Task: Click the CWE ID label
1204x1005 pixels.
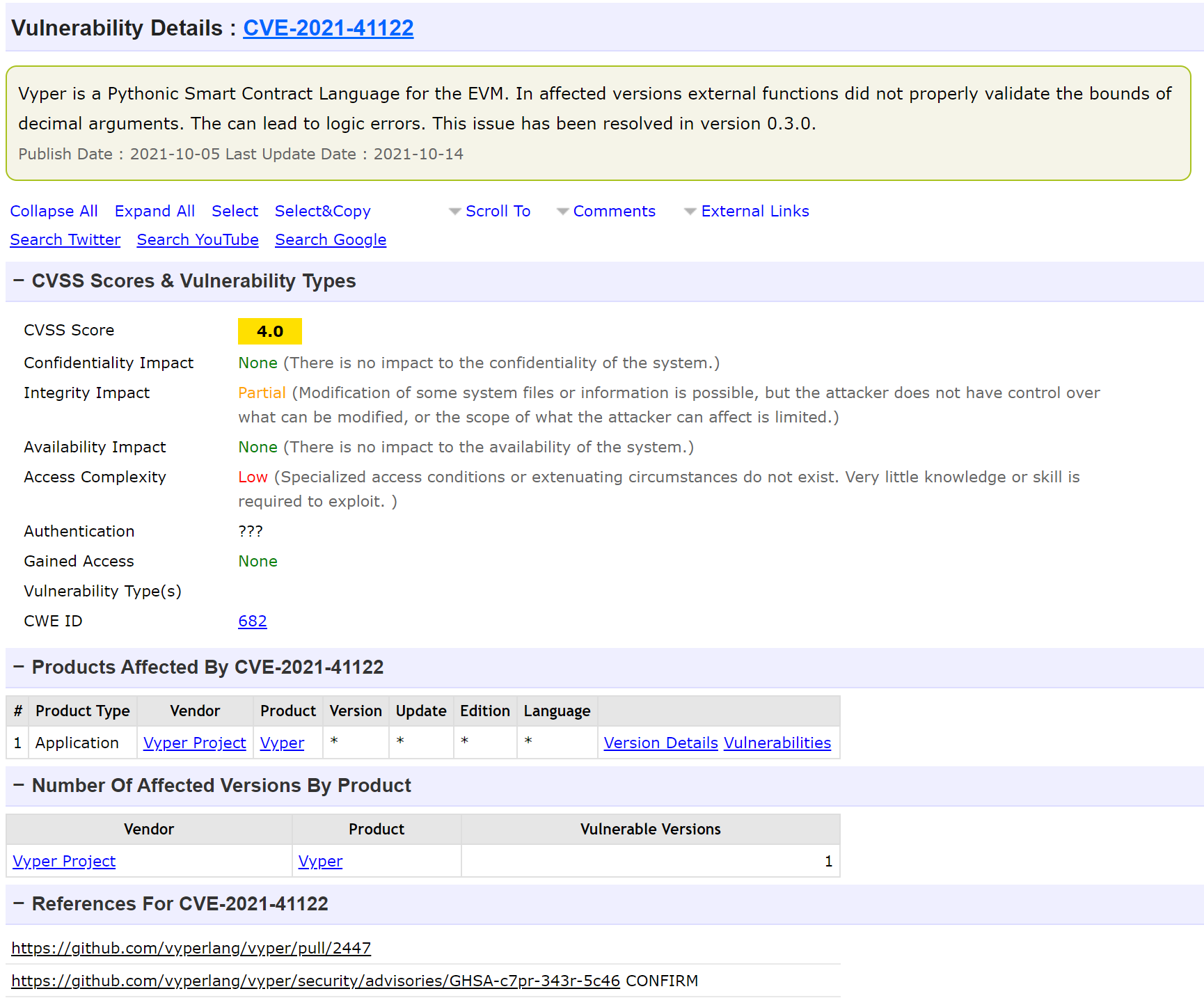Action: point(53,621)
